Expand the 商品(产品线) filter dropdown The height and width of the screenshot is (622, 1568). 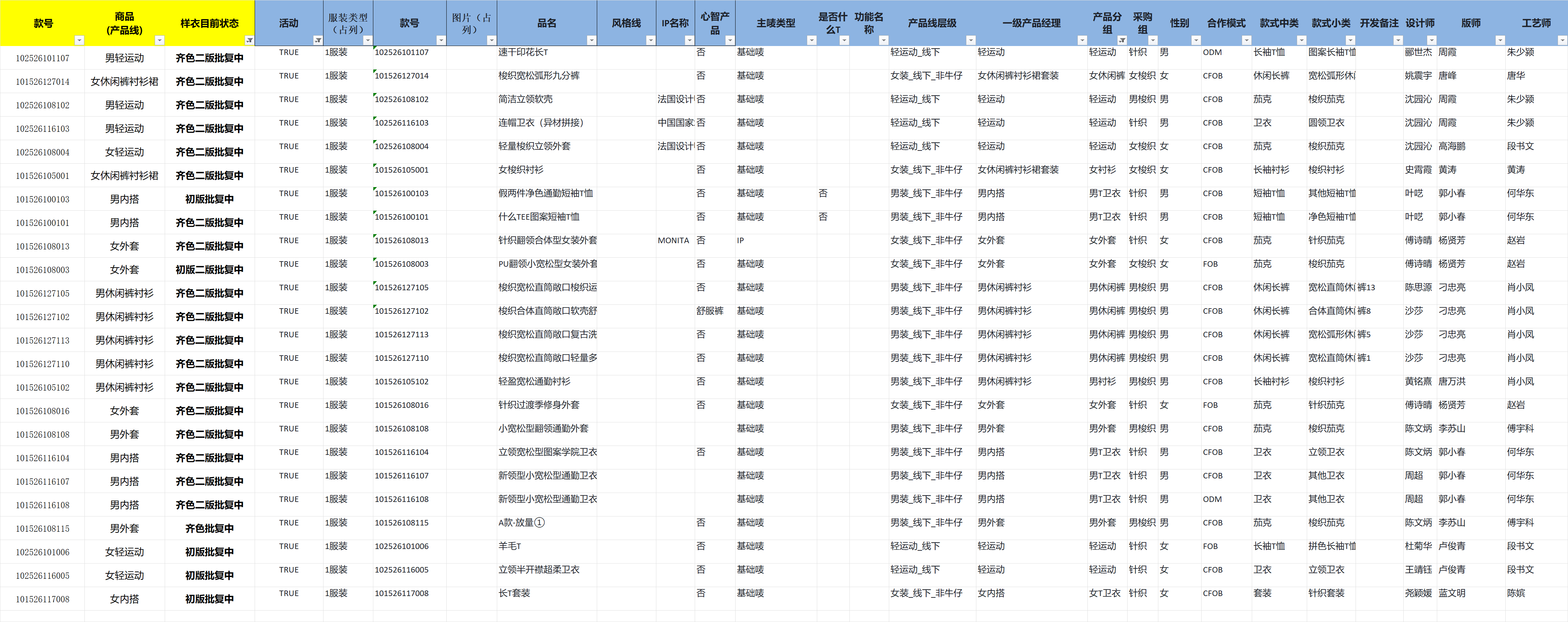[159, 40]
